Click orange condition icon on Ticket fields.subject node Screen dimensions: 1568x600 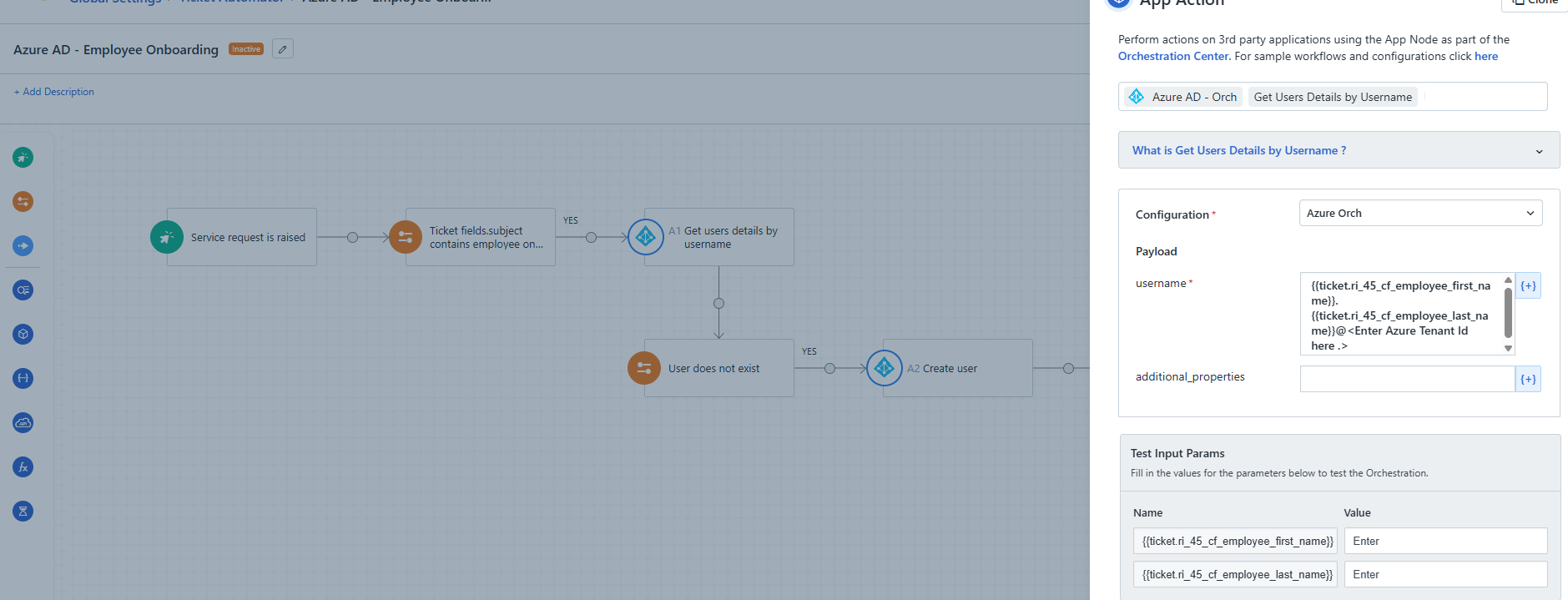coord(406,237)
